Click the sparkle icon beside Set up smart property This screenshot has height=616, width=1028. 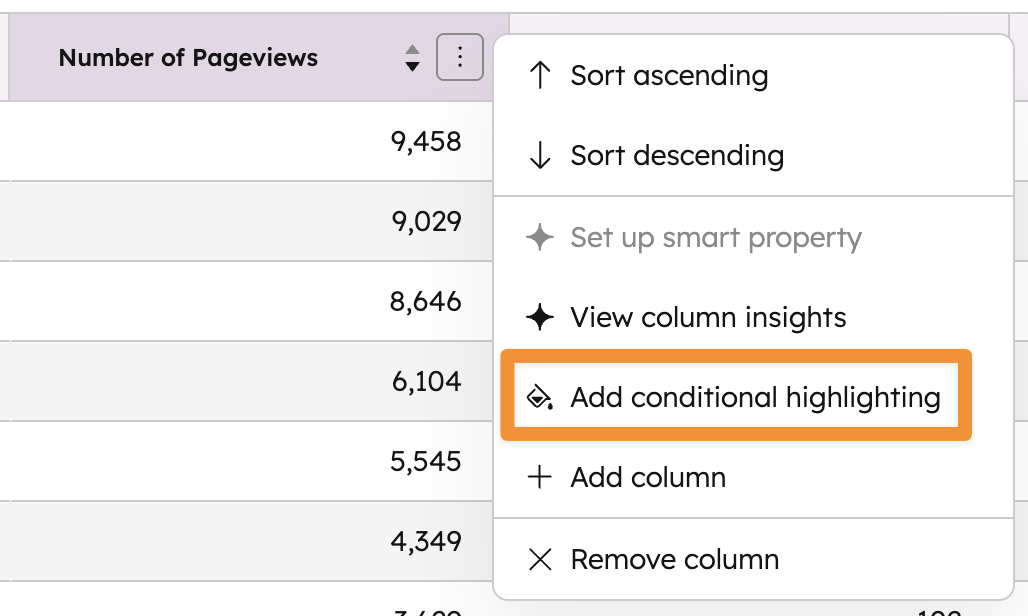pos(540,238)
